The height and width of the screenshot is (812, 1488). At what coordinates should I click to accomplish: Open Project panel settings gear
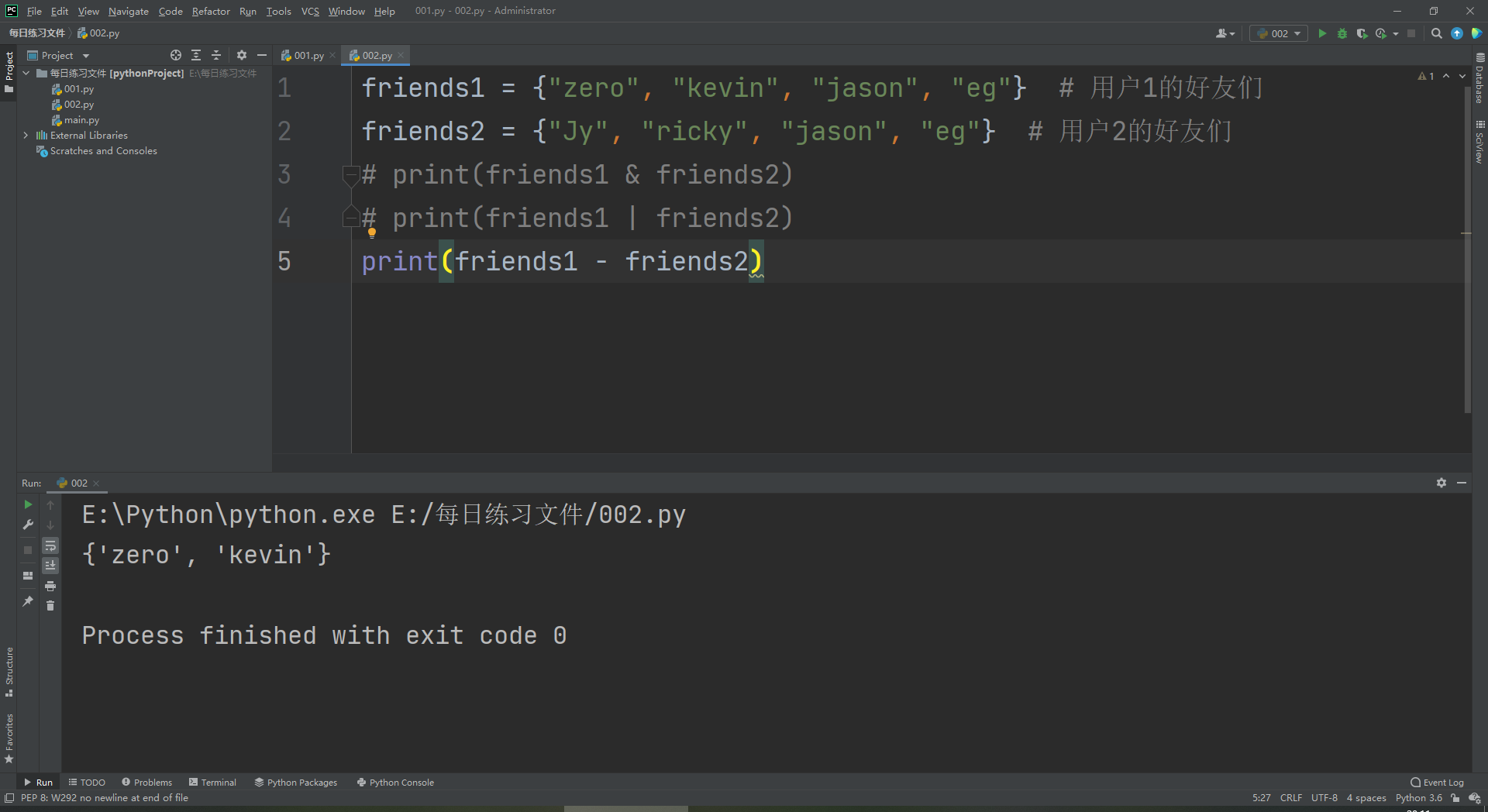242,55
